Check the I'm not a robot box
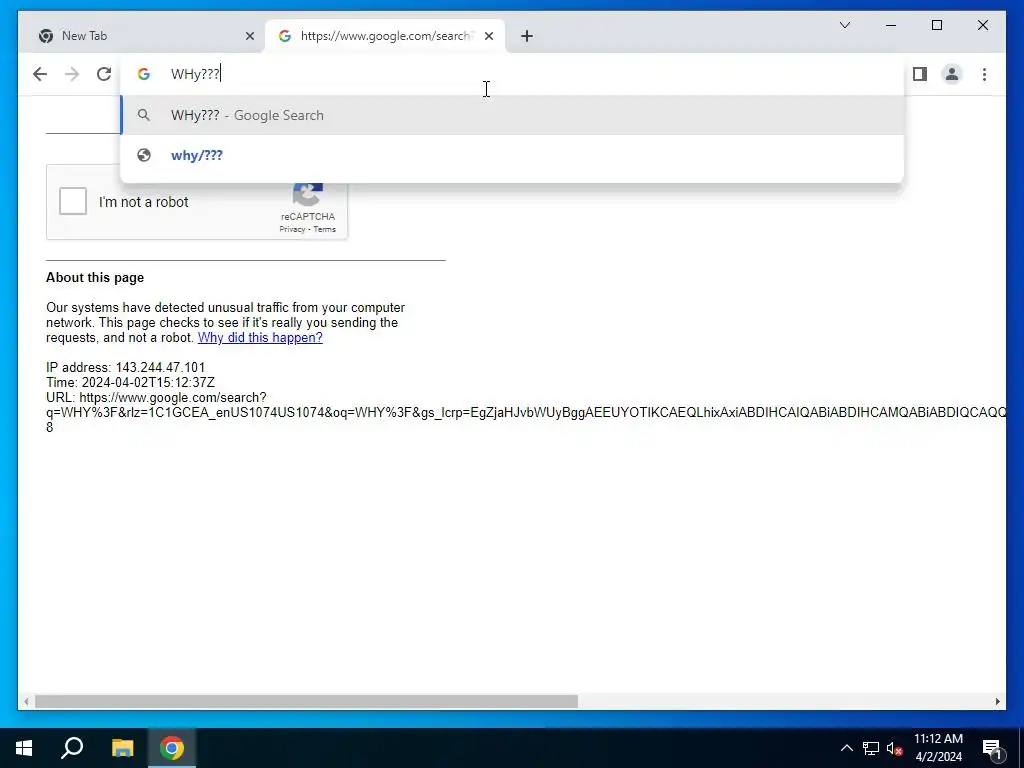 coord(72,201)
